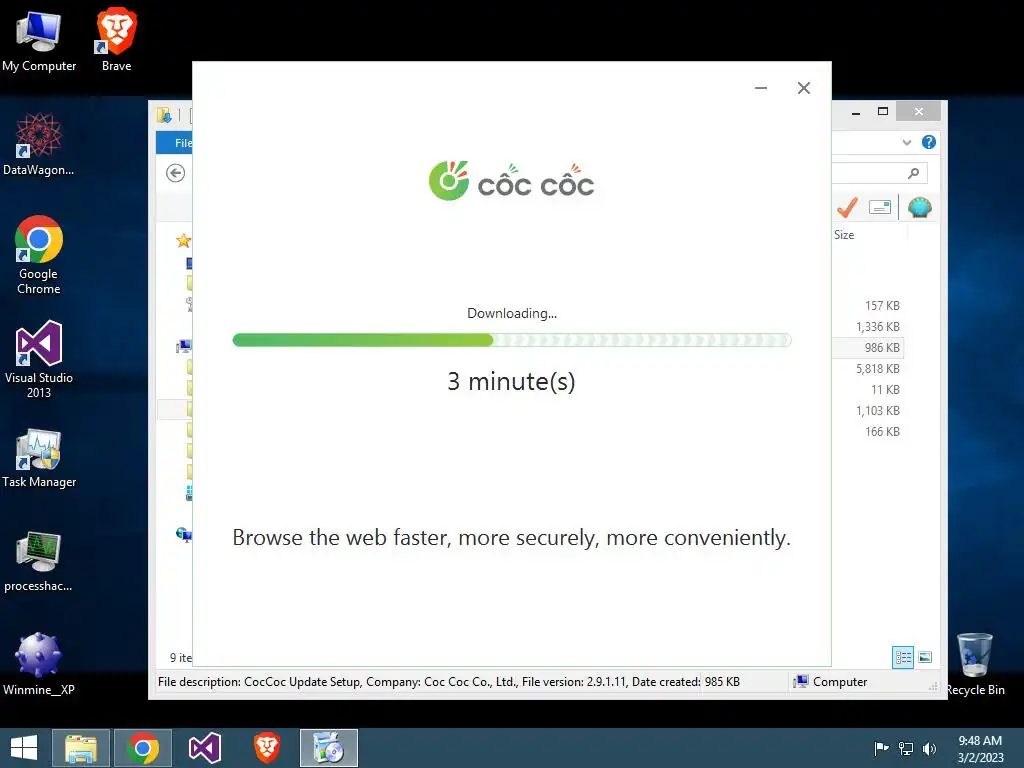Click the Network icon in navigation pane
The height and width of the screenshot is (768, 1024).
[184, 535]
